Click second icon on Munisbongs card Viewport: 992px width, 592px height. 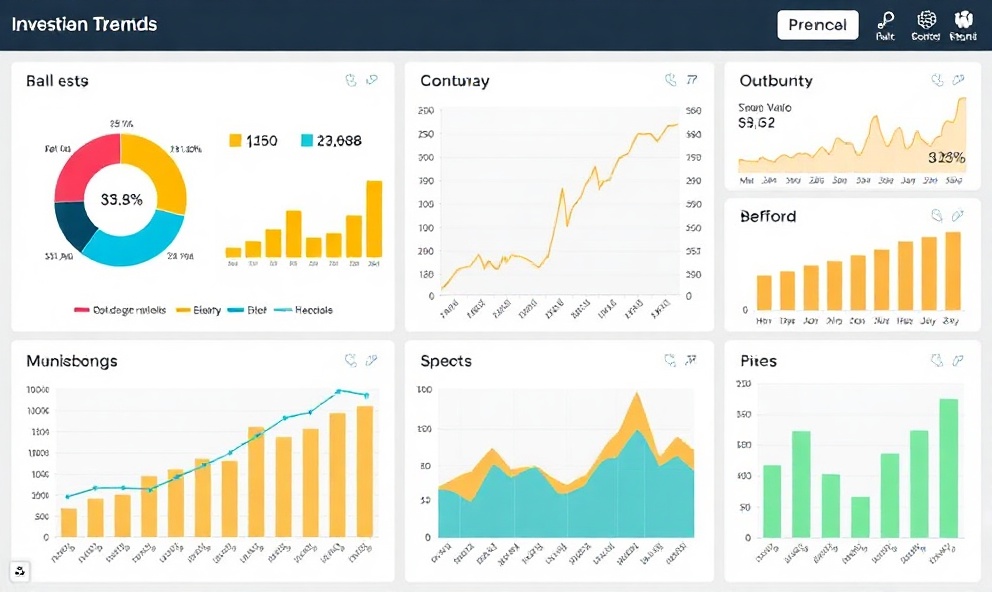point(371,361)
